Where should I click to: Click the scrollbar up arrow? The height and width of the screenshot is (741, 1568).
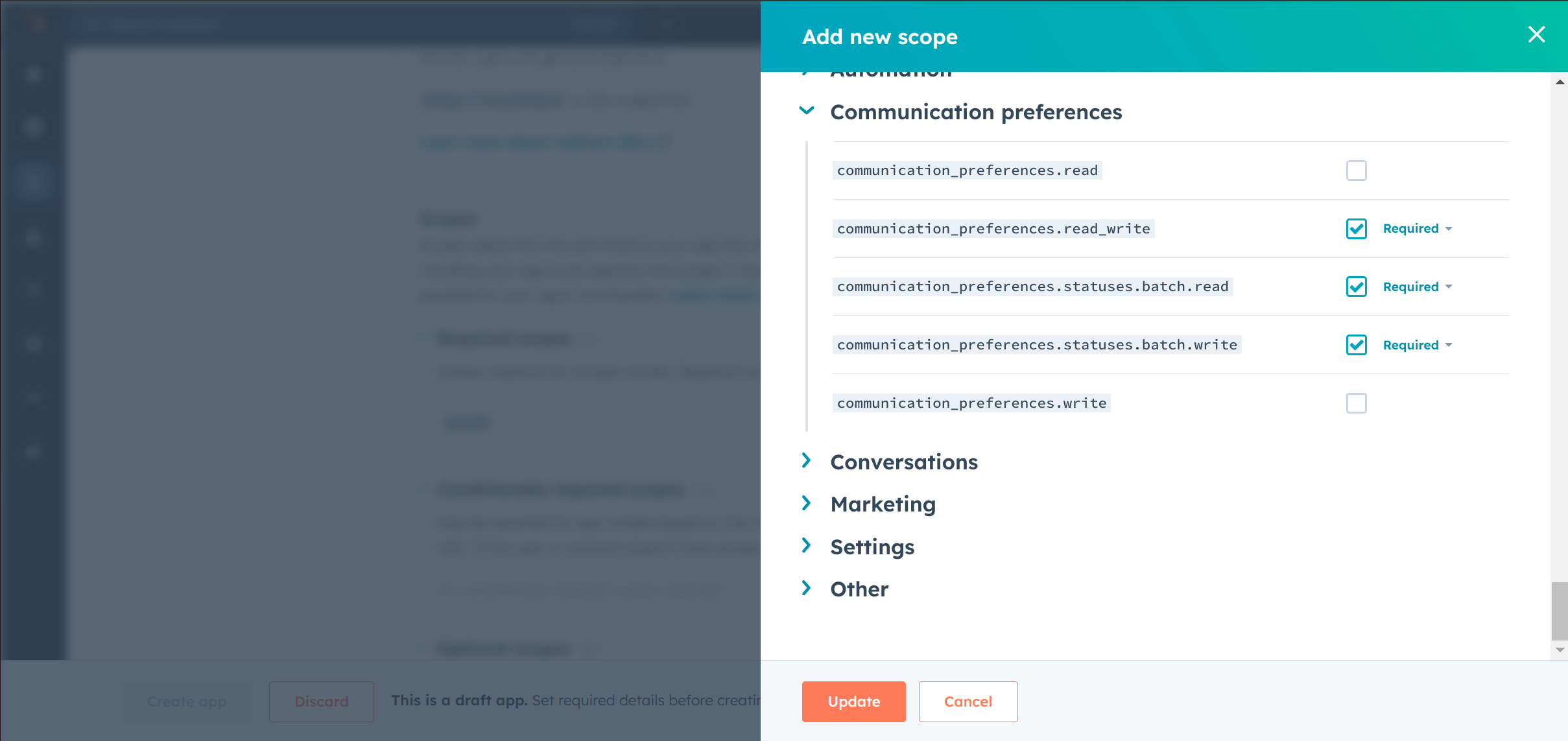click(x=1560, y=82)
